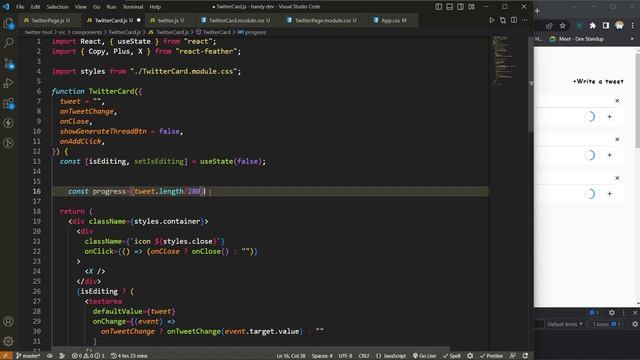Click the +Write a tweet button
640x360 pixels.
click(598, 82)
